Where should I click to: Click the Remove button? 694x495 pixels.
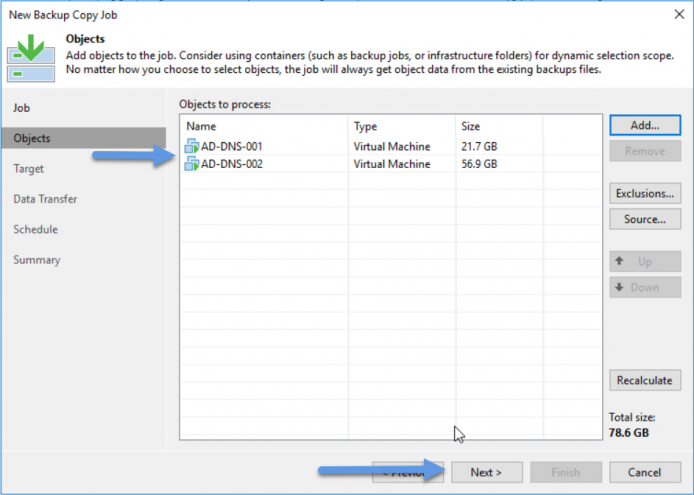[645, 151]
